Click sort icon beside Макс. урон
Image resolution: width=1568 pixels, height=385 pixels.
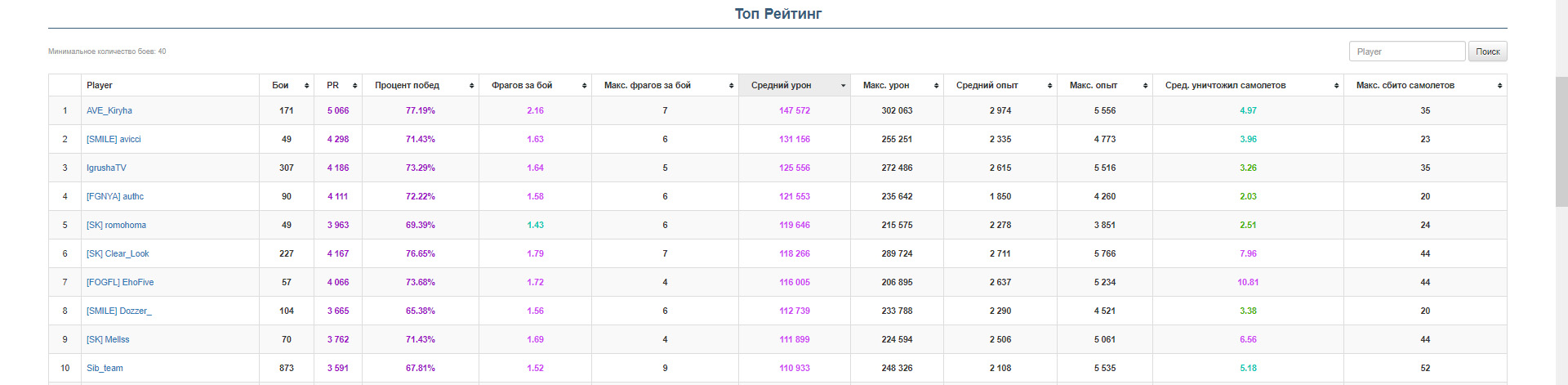tap(936, 86)
